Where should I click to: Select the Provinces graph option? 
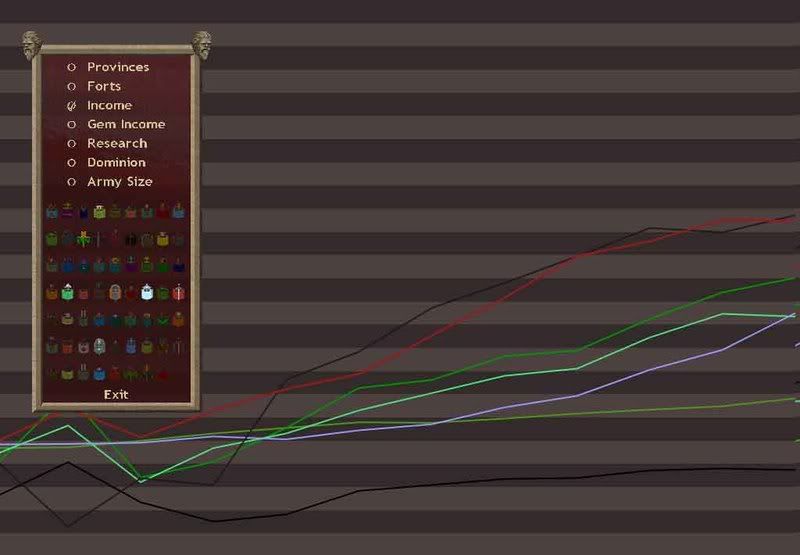pyautogui.click(x=108, y=67)
